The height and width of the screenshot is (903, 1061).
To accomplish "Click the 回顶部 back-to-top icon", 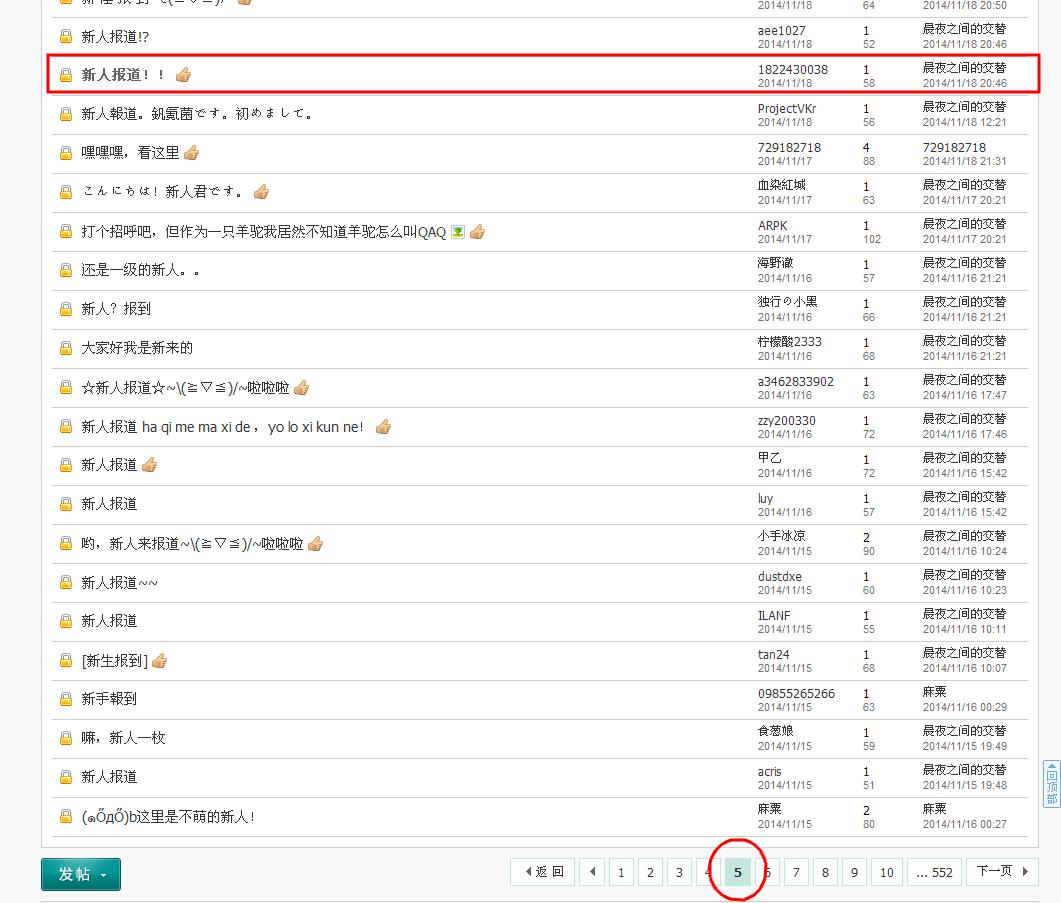I will 1052,784.
